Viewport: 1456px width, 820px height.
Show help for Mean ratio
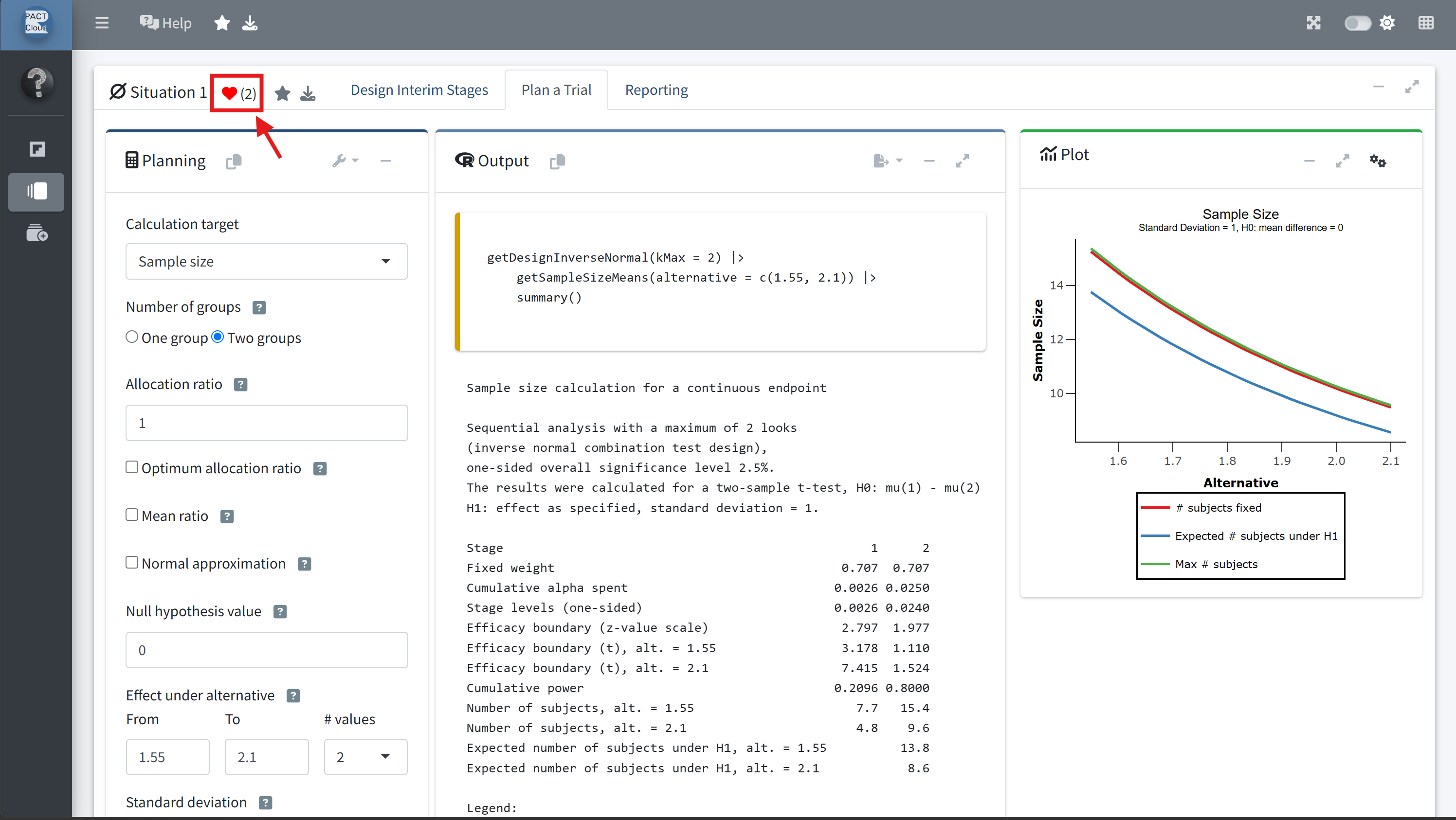point(227,517)
